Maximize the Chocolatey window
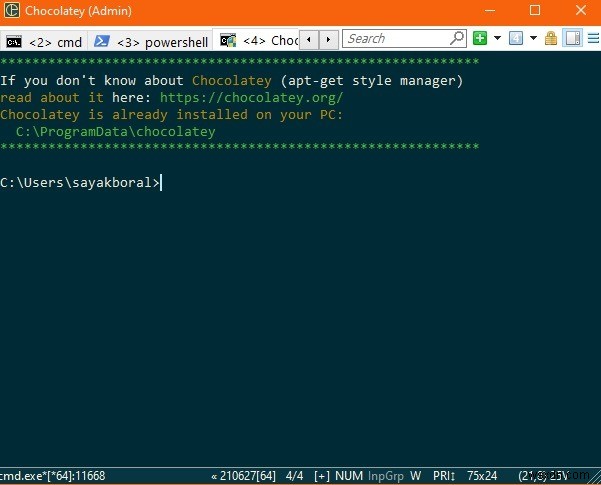601x485 pixels. pos(535,10)
